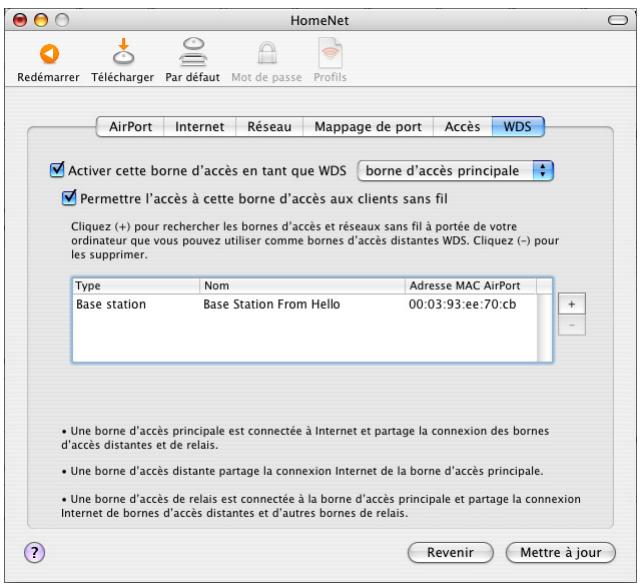This screenshot has width=640, height=587.
Task: Click the Télécharger toolbar icon
Action: click(x=123, y=52)
